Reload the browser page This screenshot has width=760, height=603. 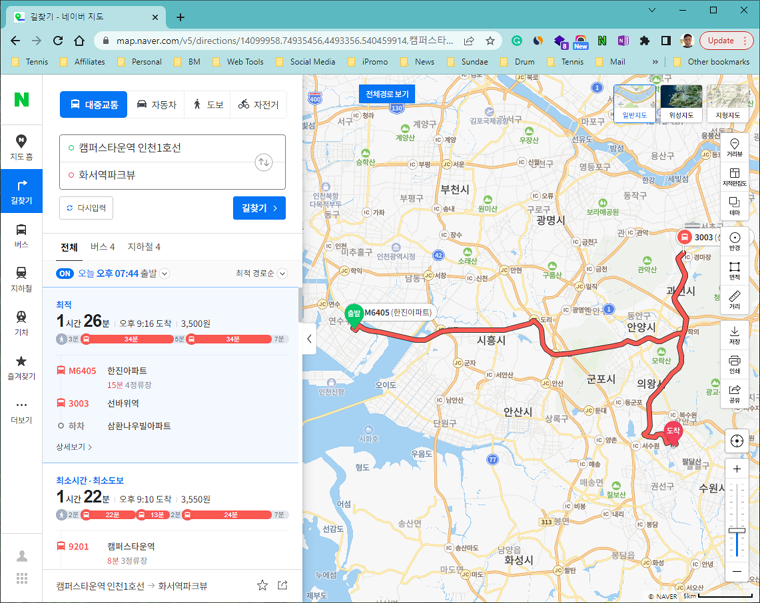[58, 41]
